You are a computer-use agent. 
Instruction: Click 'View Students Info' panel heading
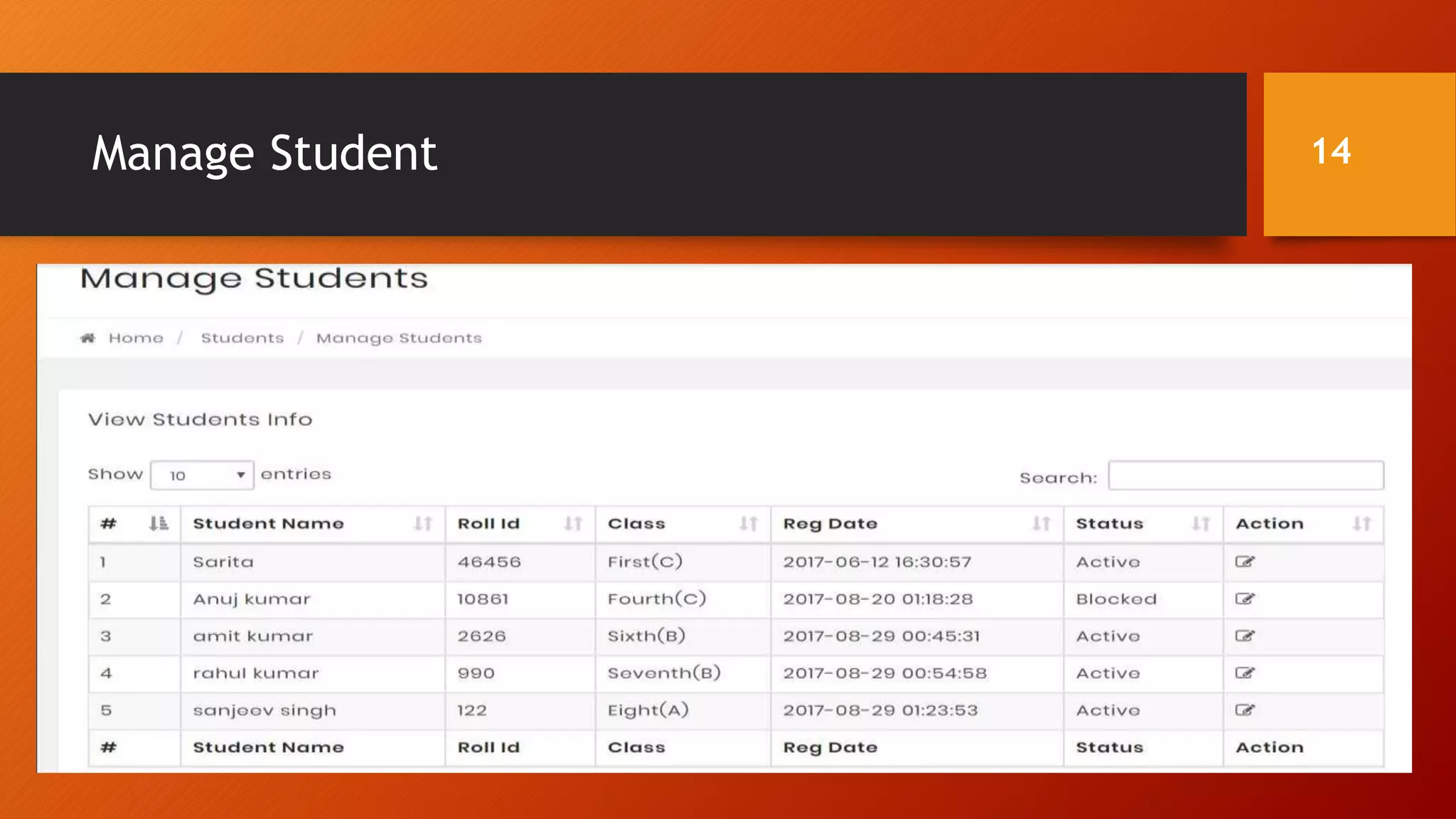tap(200, 419)
